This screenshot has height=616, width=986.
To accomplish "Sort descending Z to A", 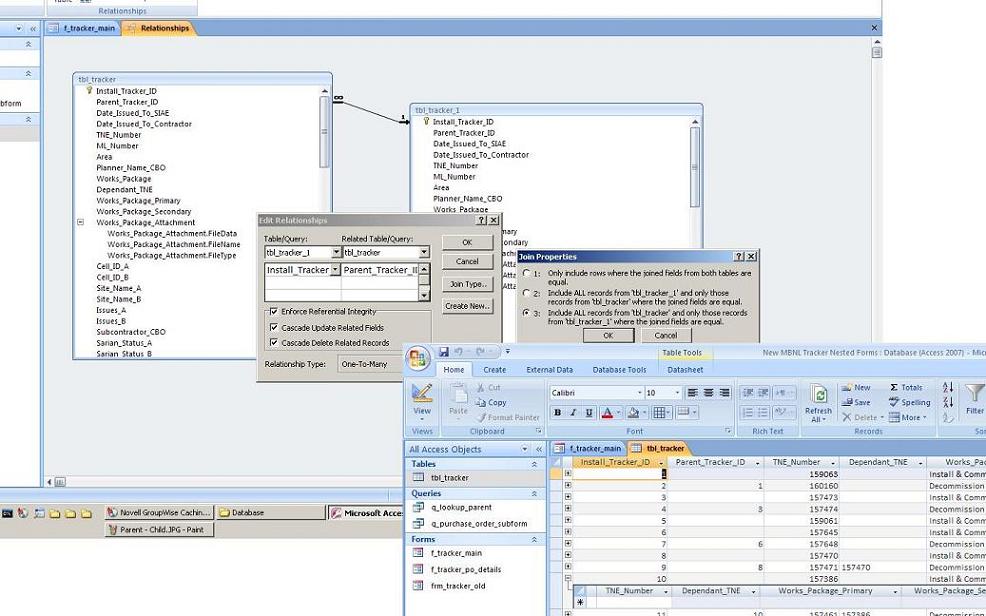I will point(948,402).
